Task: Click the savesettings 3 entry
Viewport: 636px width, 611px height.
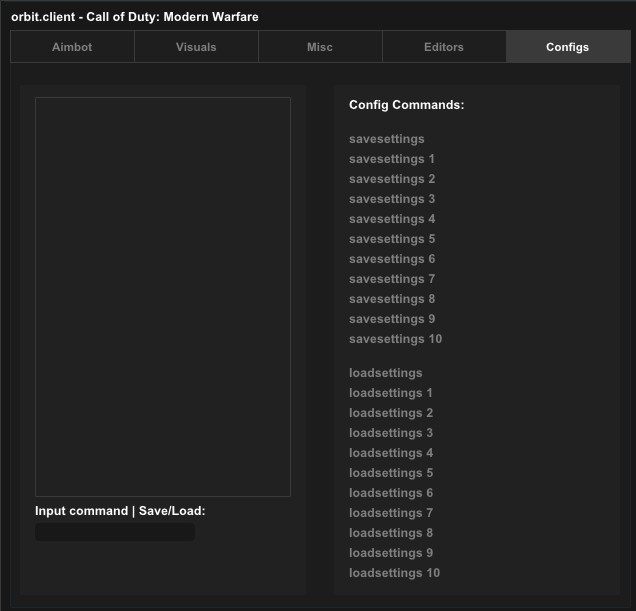Action: 391,199
